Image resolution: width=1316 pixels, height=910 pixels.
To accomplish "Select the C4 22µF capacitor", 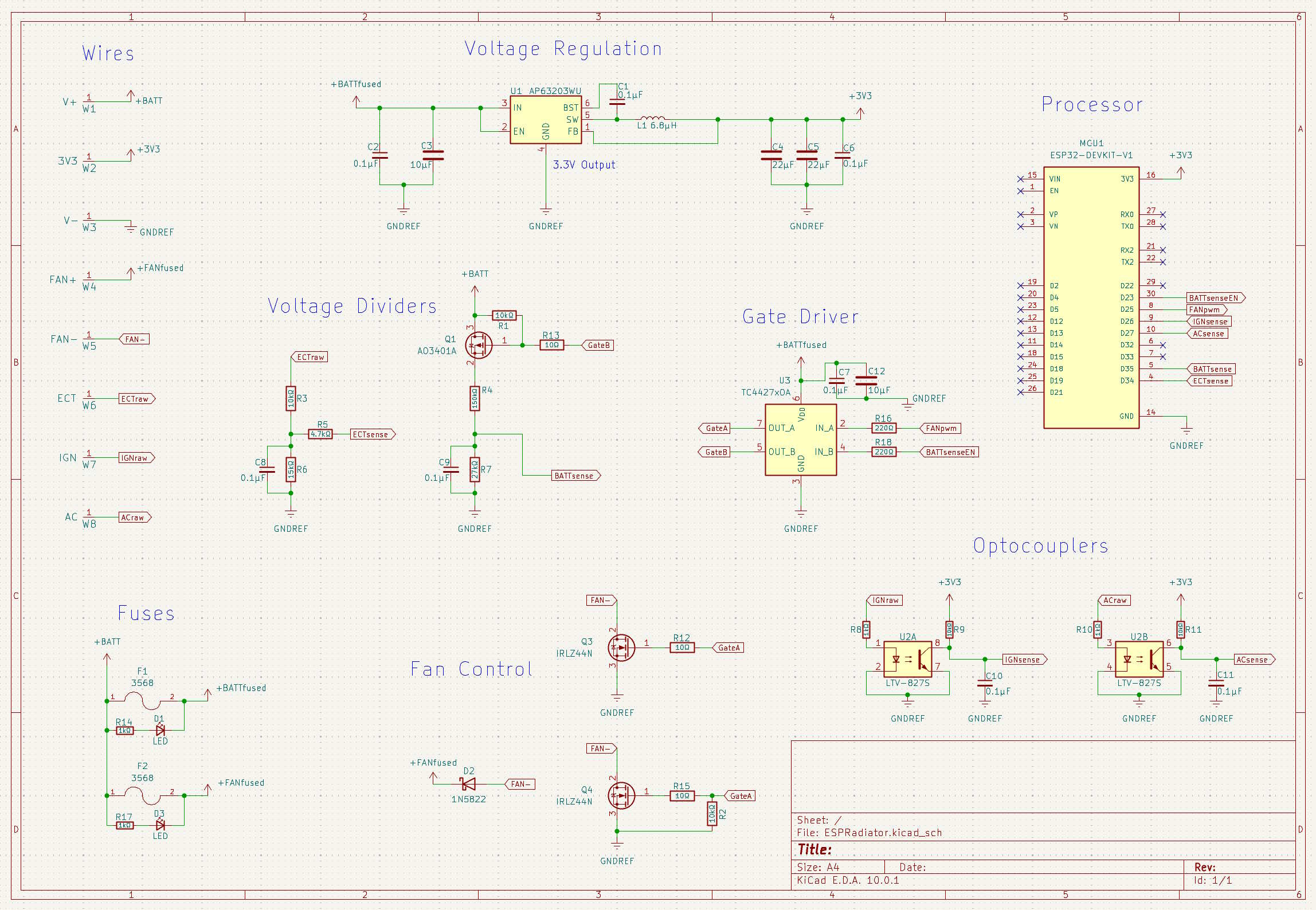I will (x=771, y=155).
